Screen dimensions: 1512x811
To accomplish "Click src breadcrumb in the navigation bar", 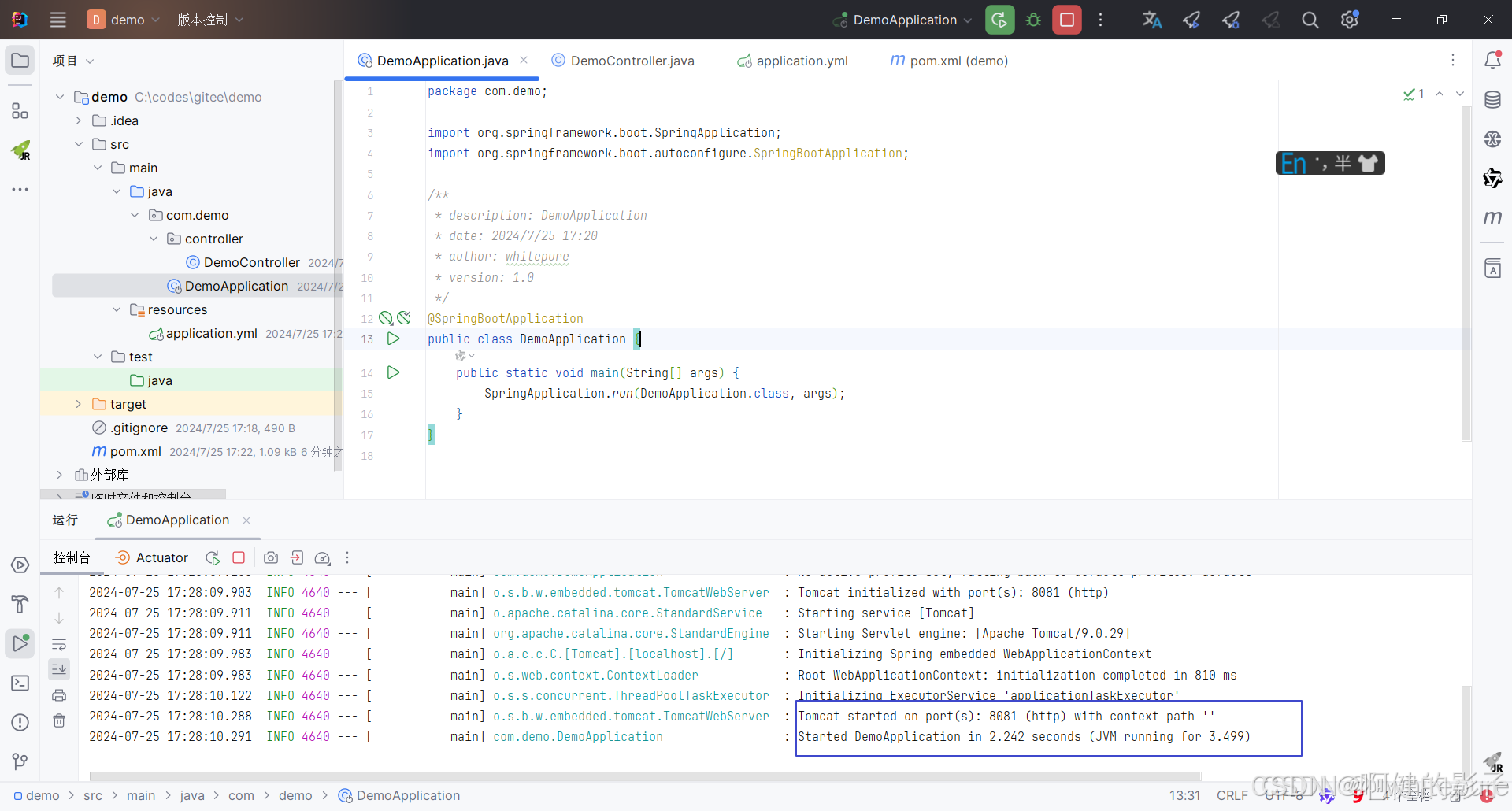I will [x=93, y=795].
